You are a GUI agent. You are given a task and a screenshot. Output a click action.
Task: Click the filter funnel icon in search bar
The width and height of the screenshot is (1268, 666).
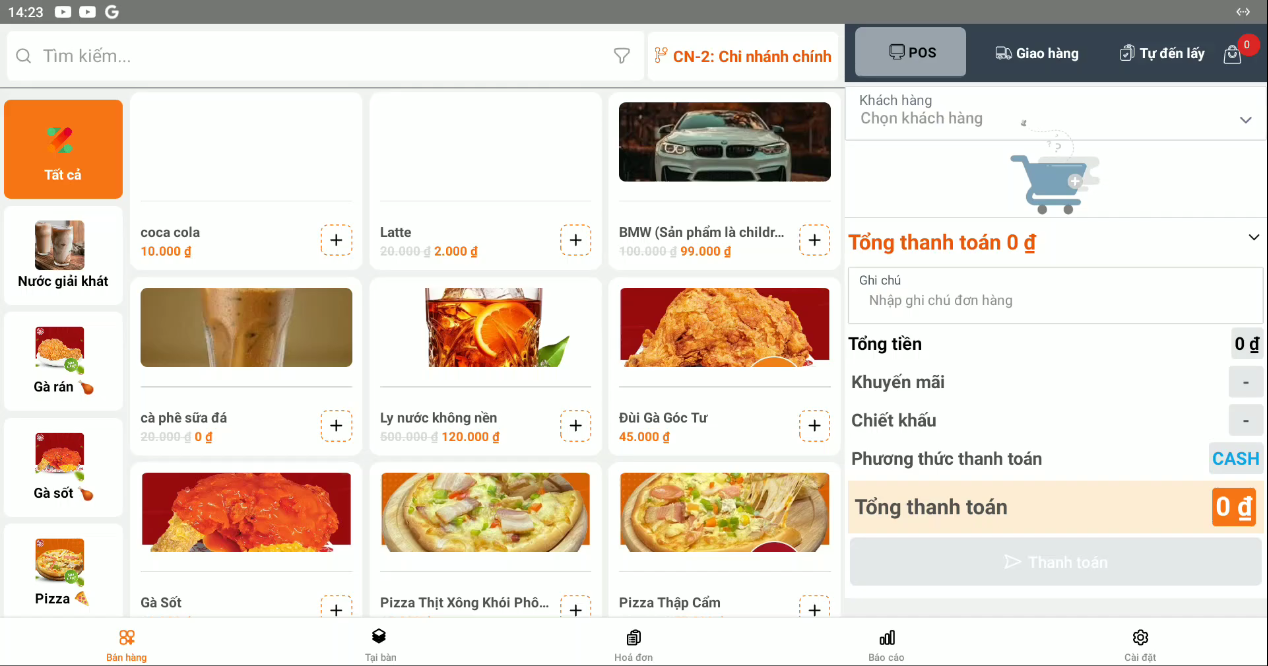pyautogui.click(x=621, y=56)
